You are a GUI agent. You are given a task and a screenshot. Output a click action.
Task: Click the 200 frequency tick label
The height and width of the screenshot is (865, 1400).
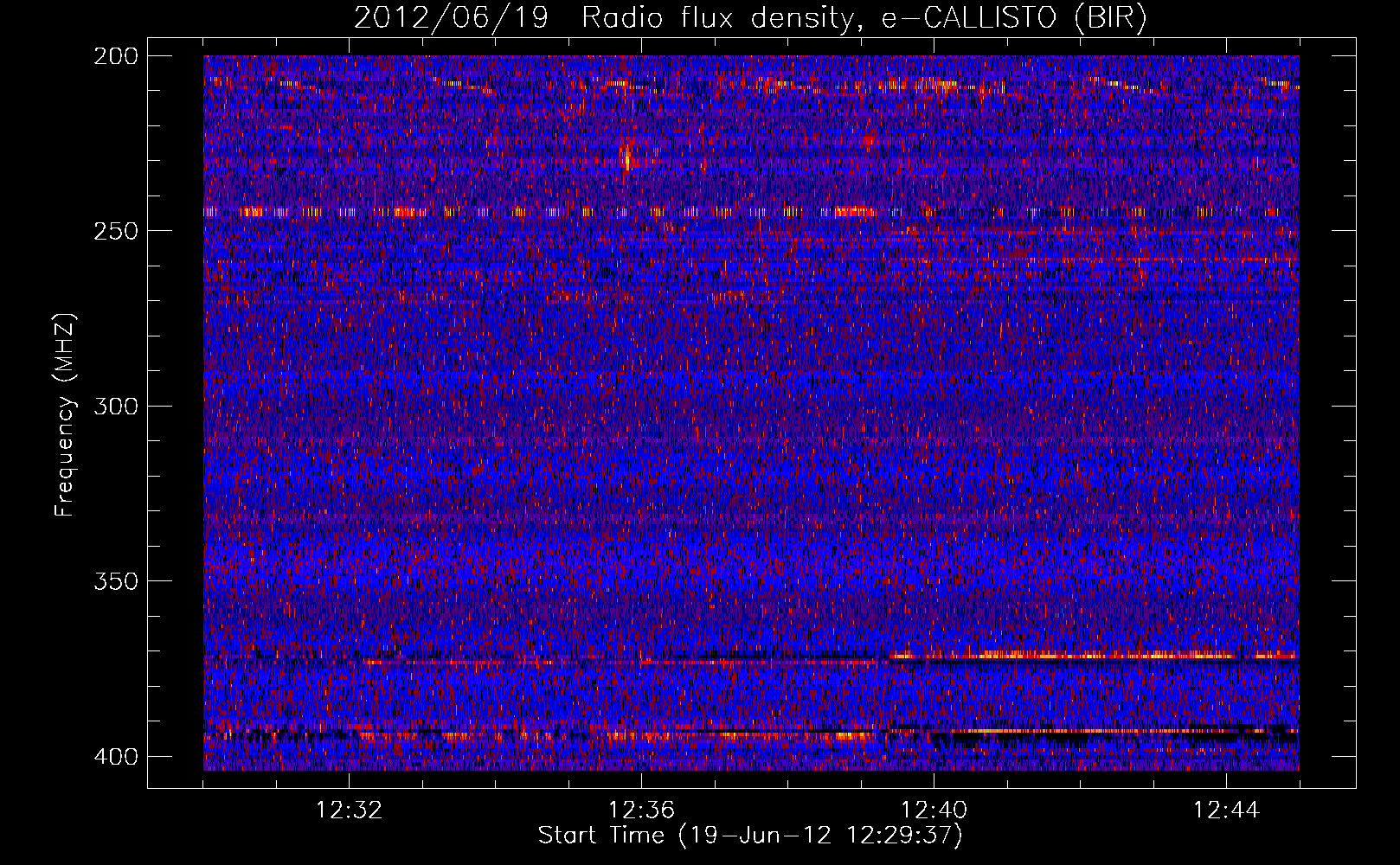[115, 55]
